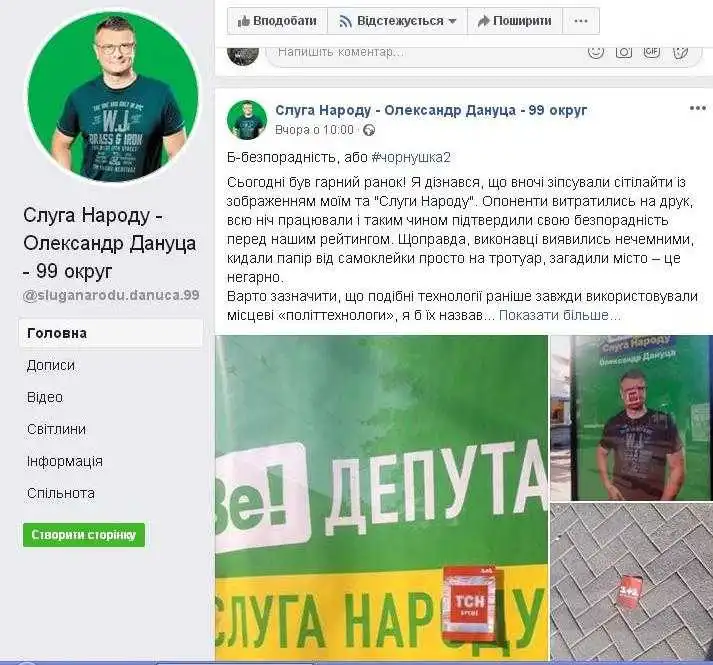The height and width of the screenshot is (665, 713).
Task: Open the commenter avatar beside comment box
Action: (243, 53)
